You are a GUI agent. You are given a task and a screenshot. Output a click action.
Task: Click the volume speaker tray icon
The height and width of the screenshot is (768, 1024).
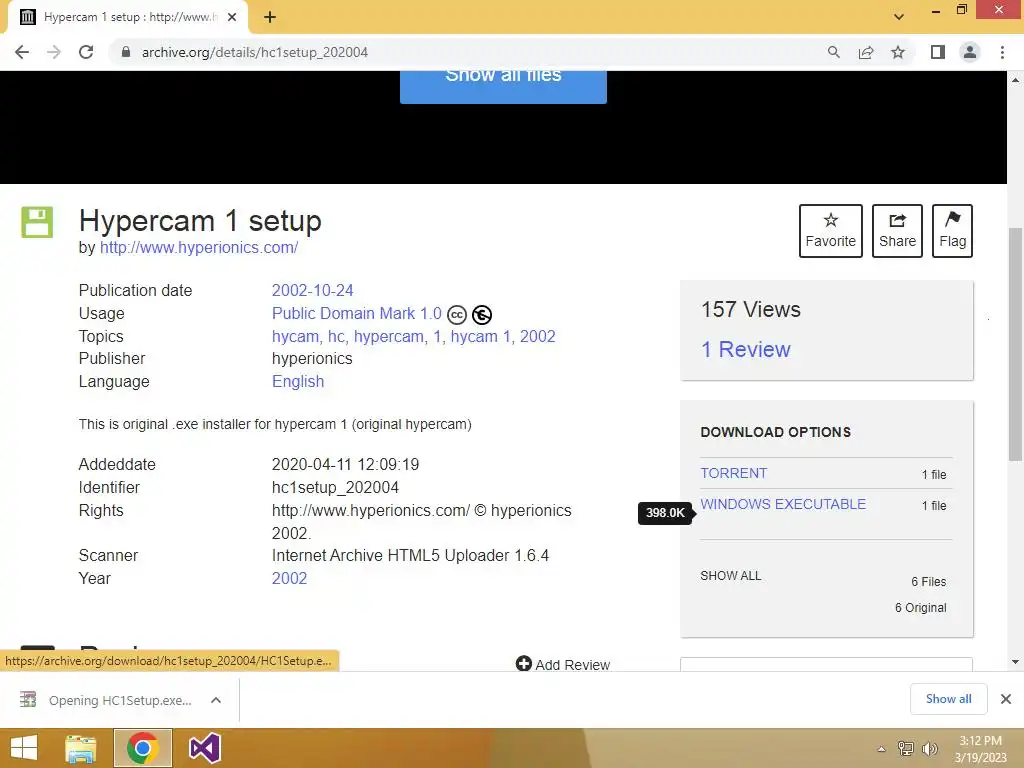pos(929,749)
